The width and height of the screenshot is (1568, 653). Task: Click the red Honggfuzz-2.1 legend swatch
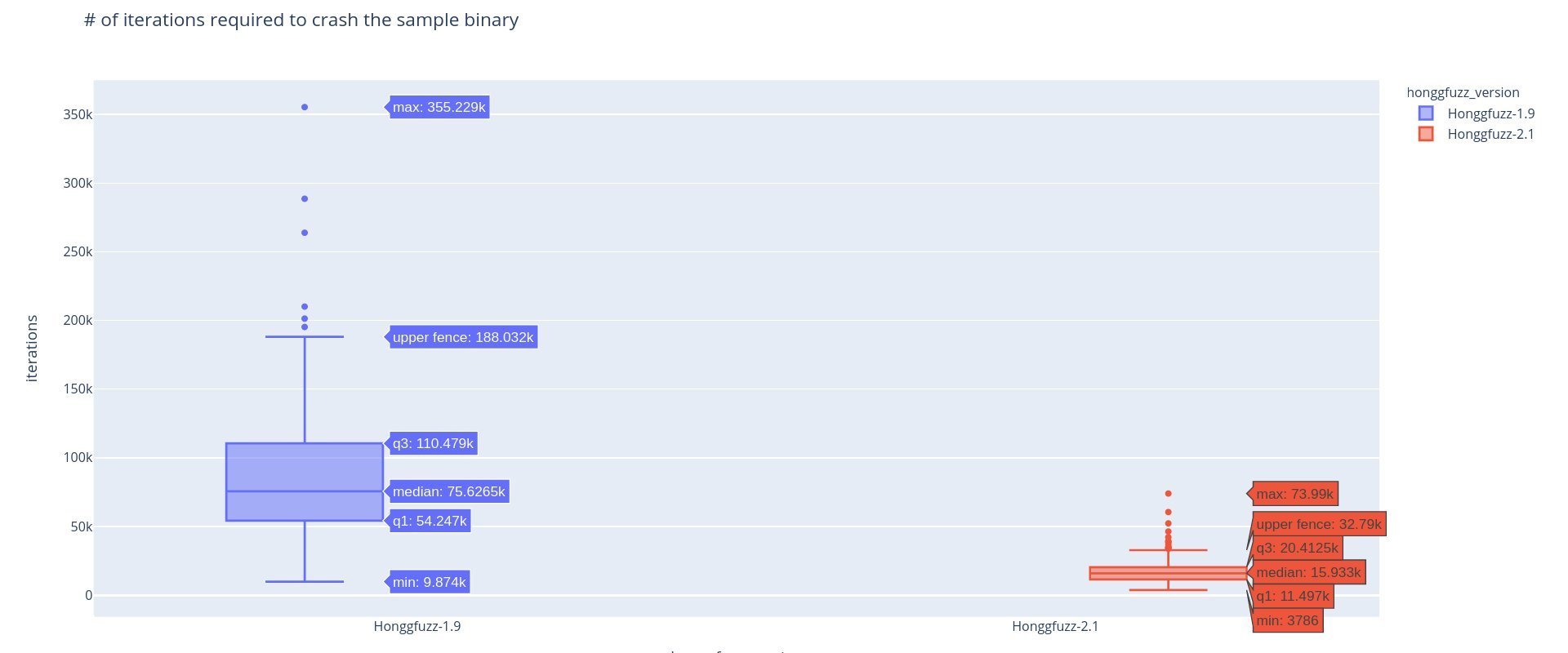click(1426, 134)
